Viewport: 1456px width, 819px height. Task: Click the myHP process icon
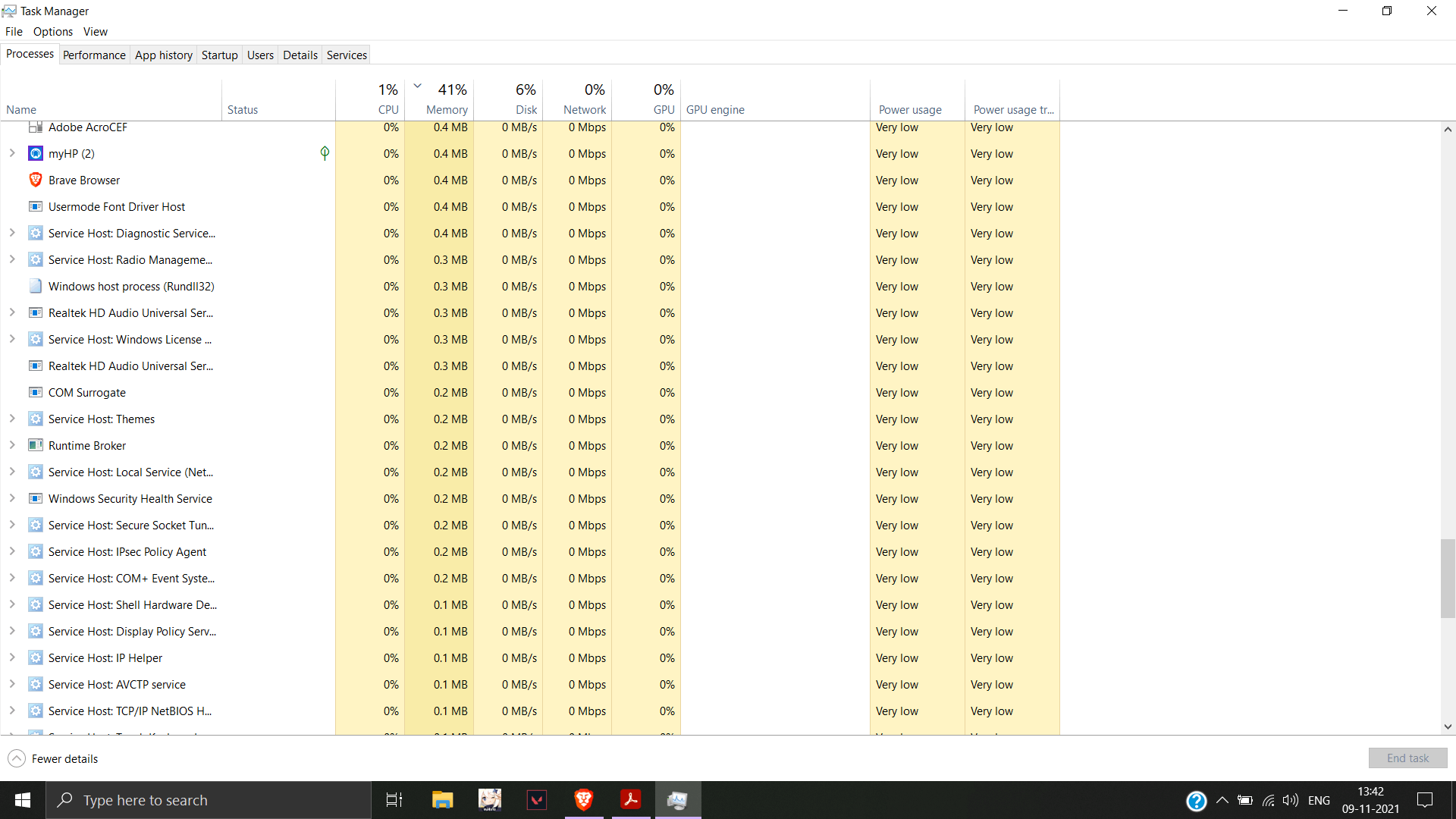(x=35, y=153)
